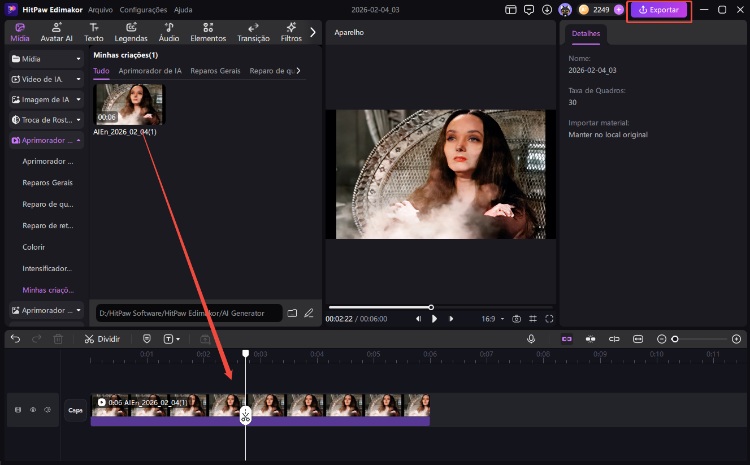Click the output folder path field

[x=188, y=313]
